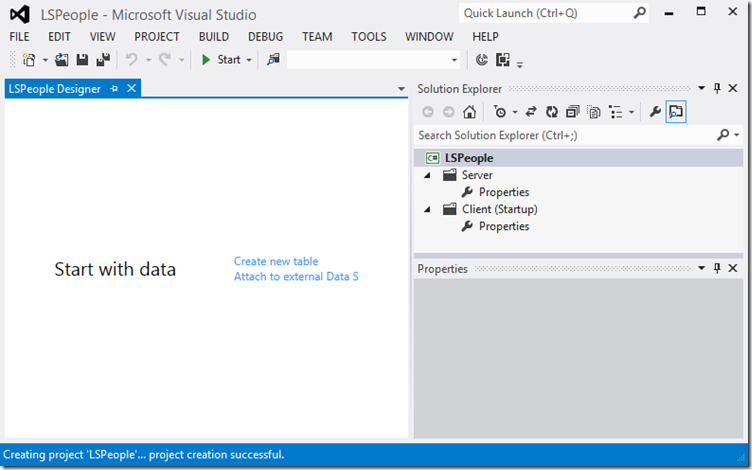Open the WINDOW menu

point(429,37)
